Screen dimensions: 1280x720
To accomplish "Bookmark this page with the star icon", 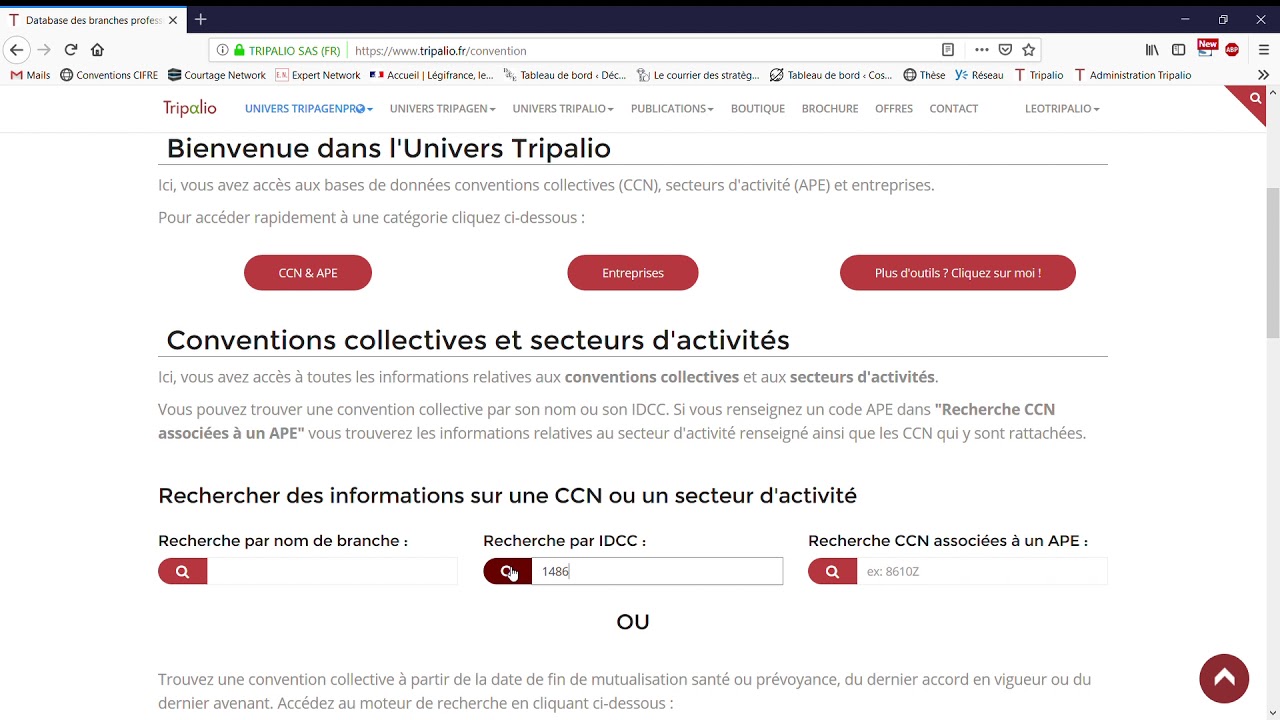I will point(1028,50).
